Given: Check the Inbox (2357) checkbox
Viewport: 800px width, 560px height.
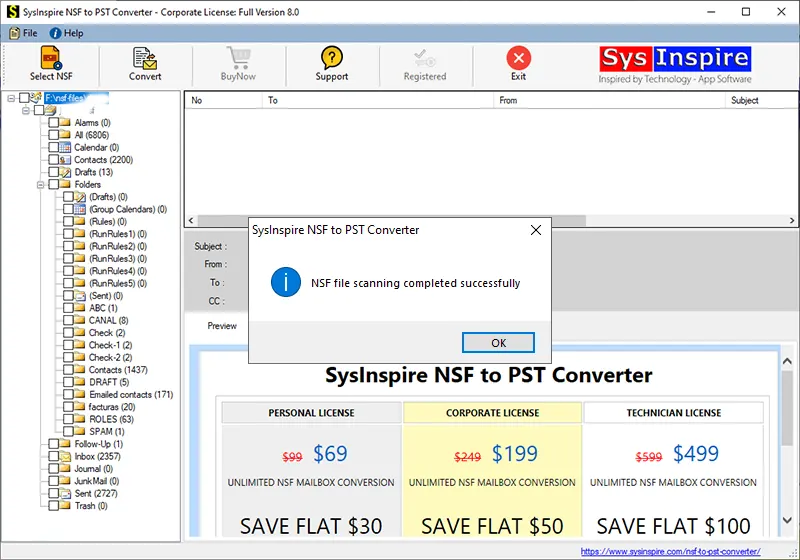Looking at the screenshot, I should (x=53, y=456).
